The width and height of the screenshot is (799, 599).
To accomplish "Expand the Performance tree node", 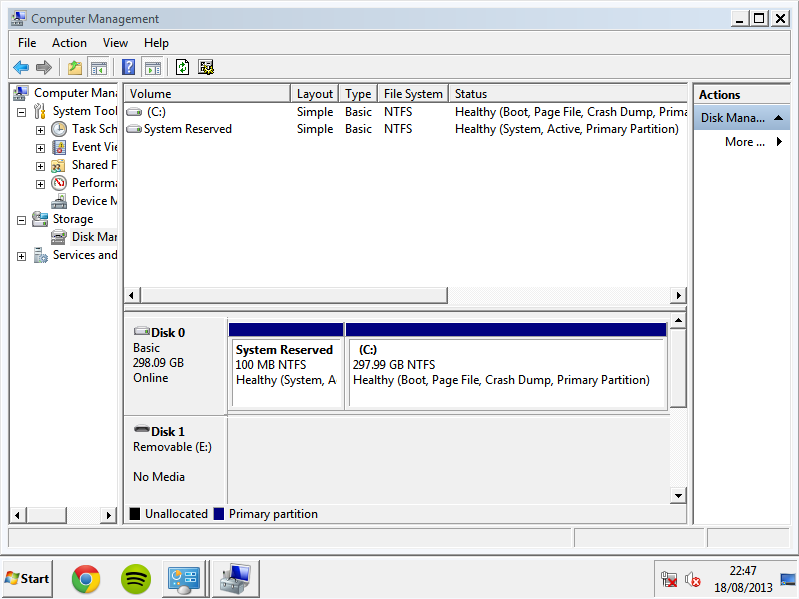I will (x=40, y=184).
